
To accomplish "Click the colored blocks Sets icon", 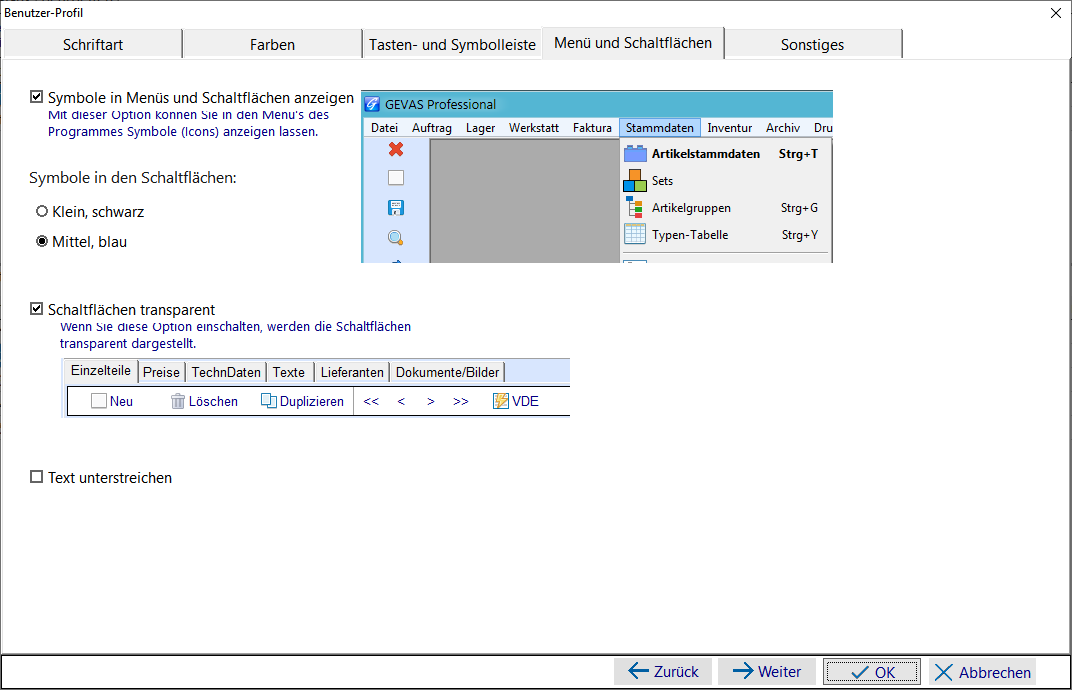I will click(x=635, y=181).
